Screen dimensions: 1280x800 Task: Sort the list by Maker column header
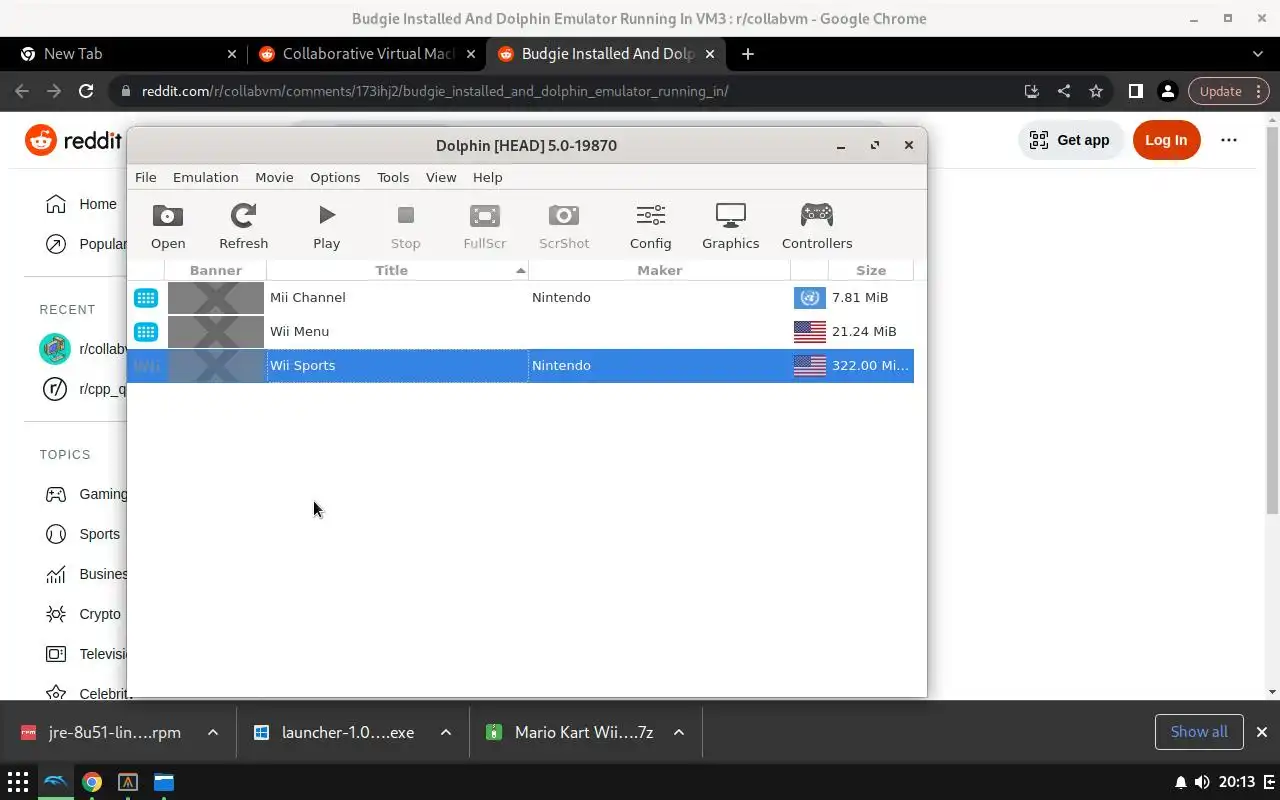point(659,270)
